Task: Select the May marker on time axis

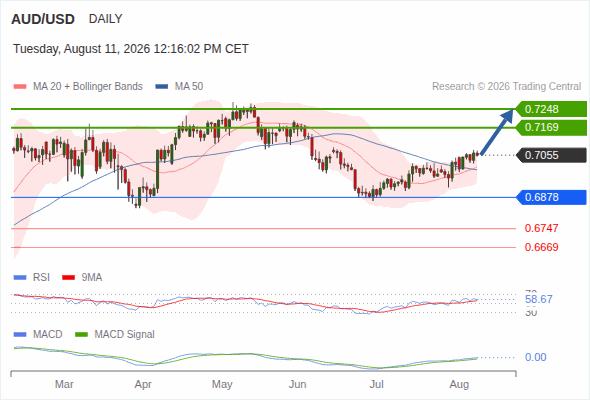Action: (222, 384)
